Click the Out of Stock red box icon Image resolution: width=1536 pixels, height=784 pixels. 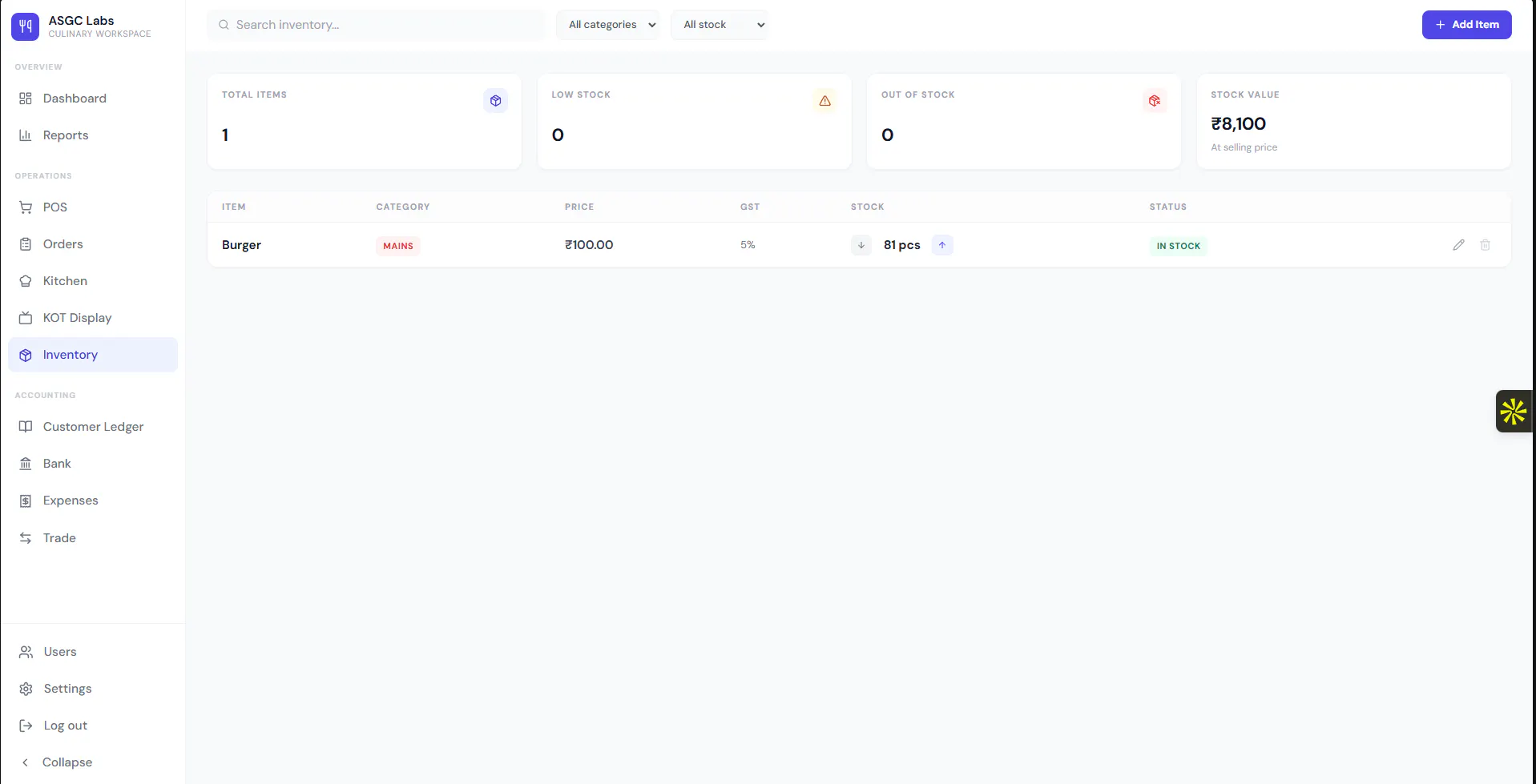point(1155,101)
